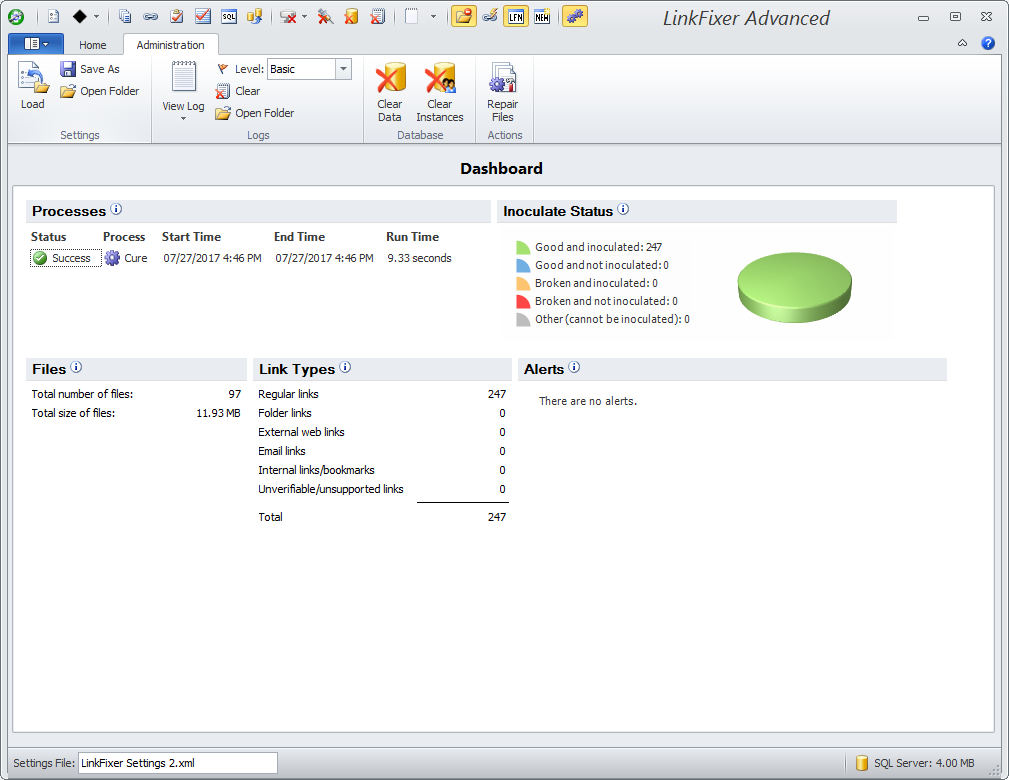Click the toolbar notepad with red X icon
1009x780 pixels.
click(x=378, y=17)
